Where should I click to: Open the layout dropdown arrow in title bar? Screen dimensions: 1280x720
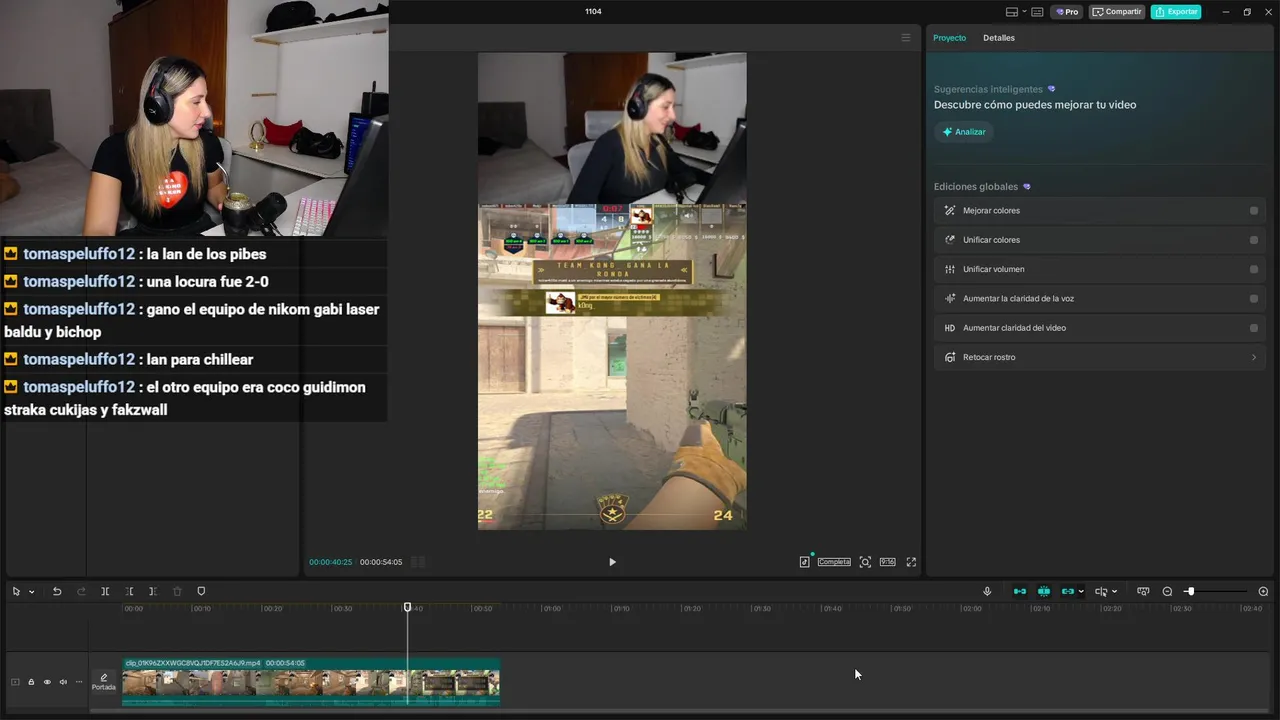(1024, 12)
